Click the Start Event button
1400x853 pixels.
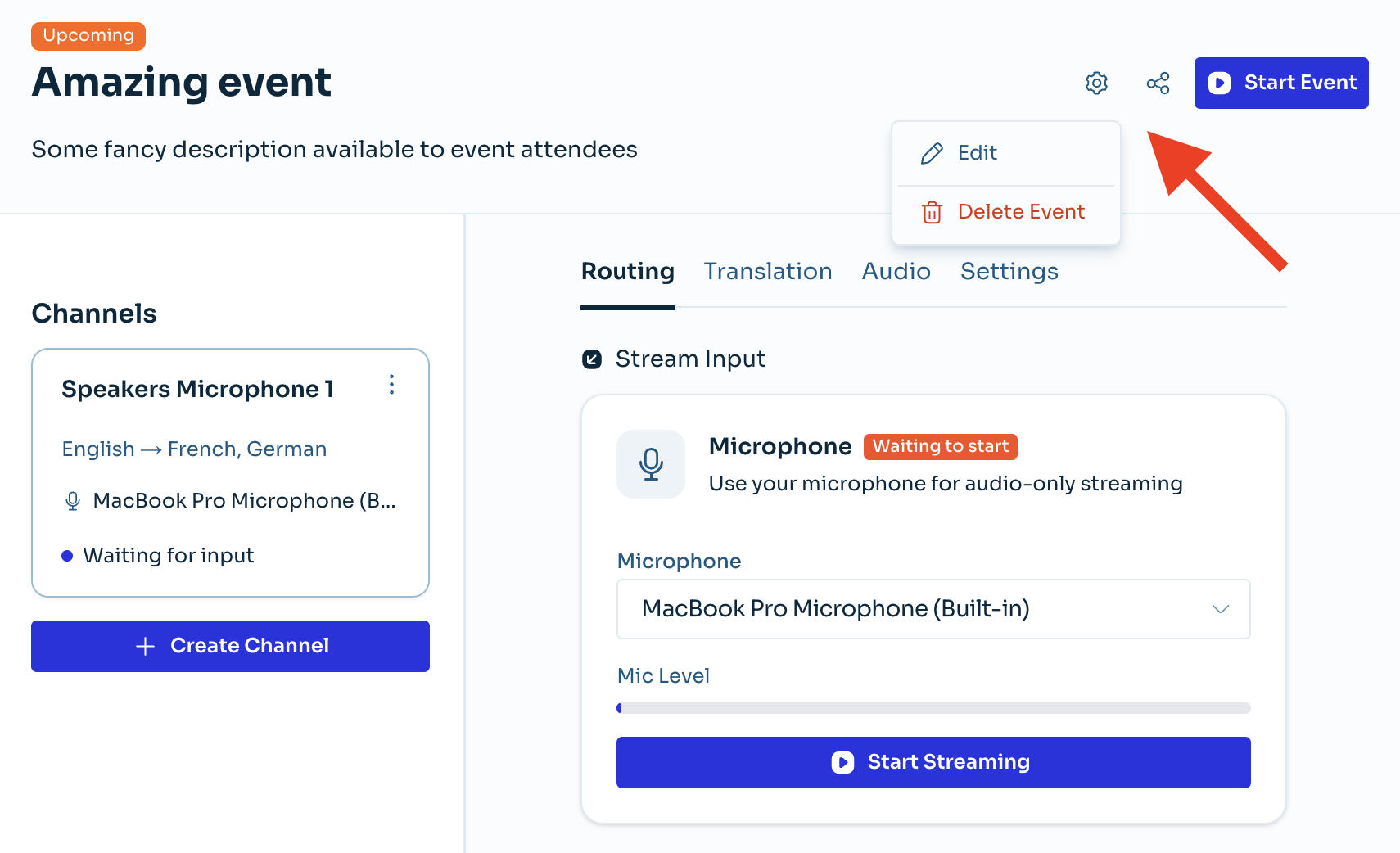click(x=1280, y=83)
